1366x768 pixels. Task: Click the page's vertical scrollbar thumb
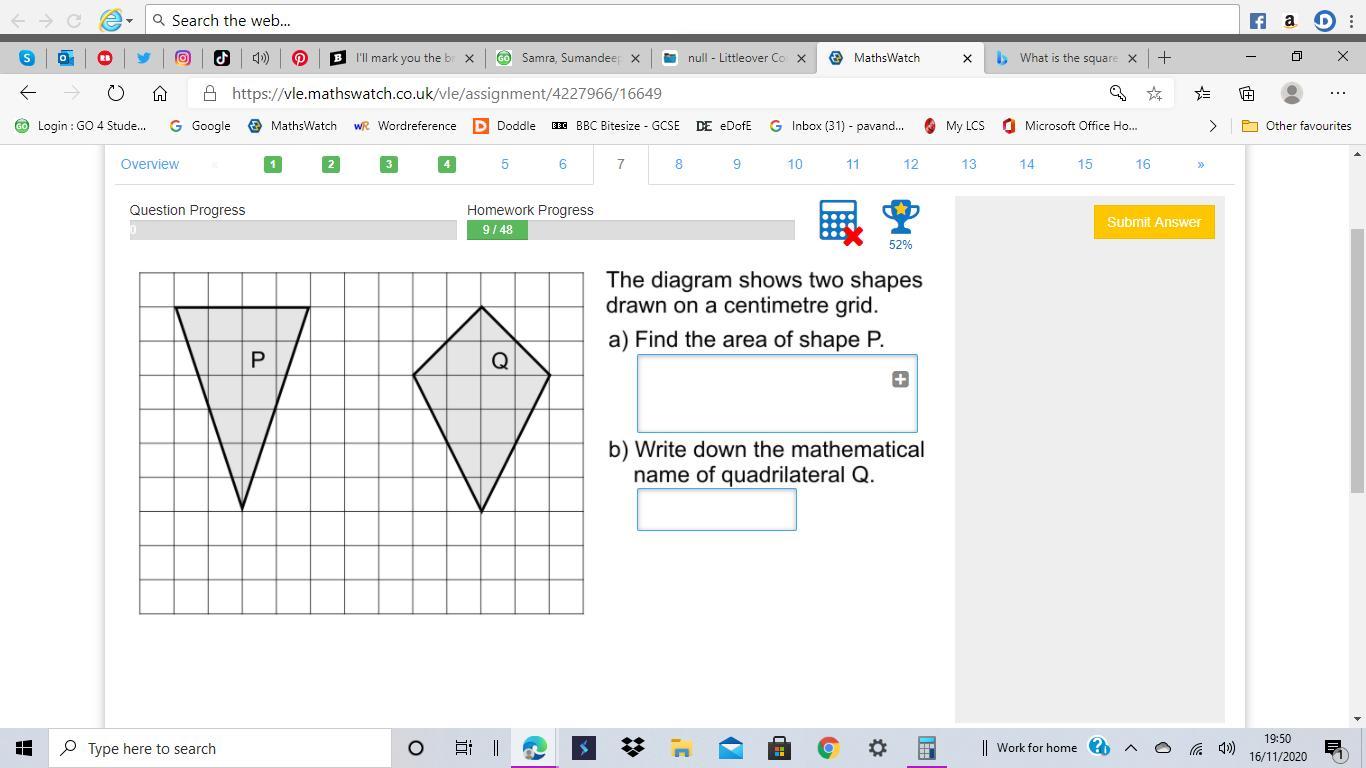coord(1357,360)
